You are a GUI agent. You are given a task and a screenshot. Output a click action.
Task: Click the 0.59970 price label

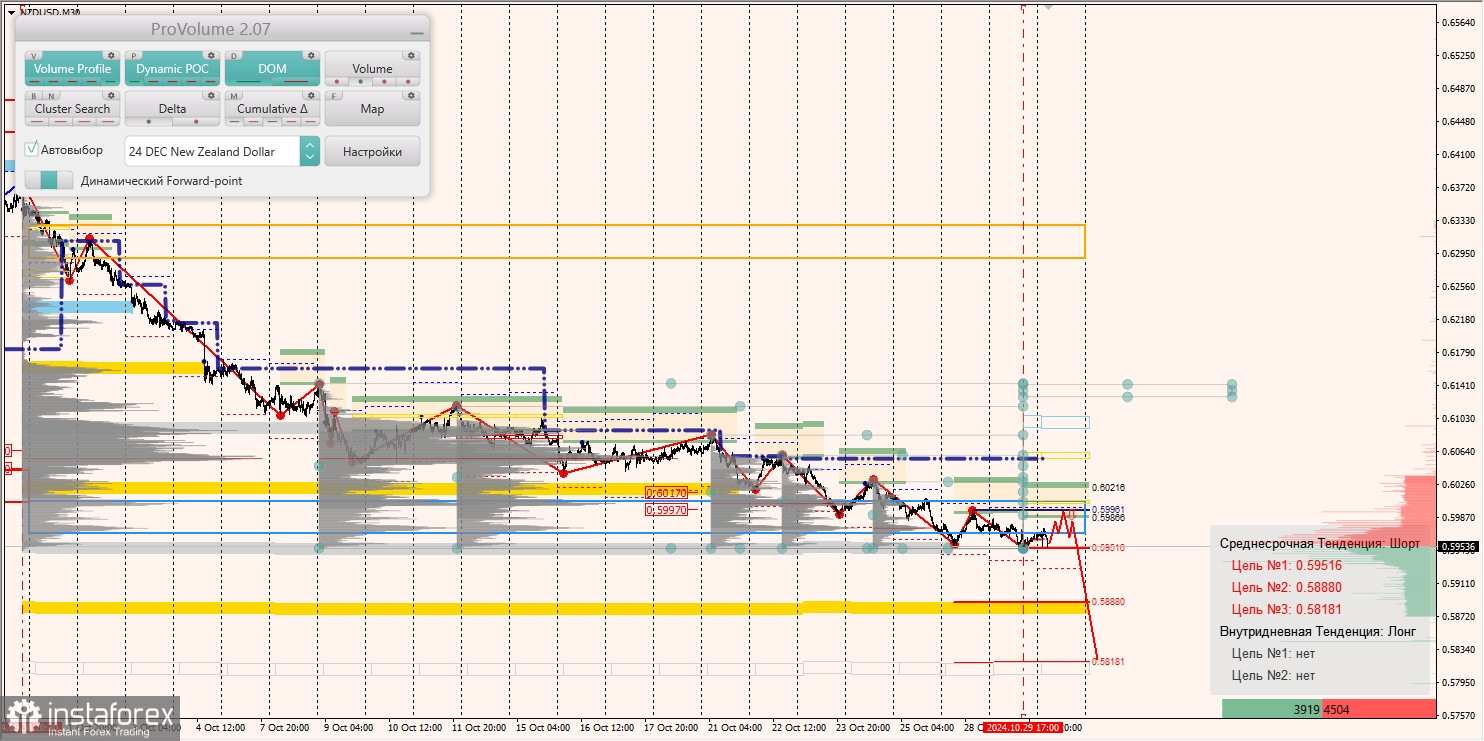(667, 510)
